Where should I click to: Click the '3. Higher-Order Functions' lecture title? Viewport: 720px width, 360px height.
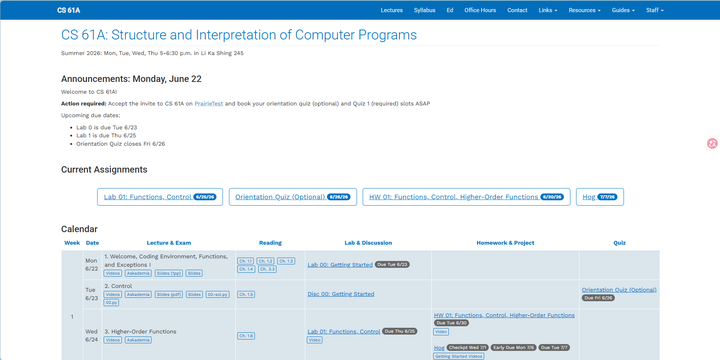click(141, 332)
